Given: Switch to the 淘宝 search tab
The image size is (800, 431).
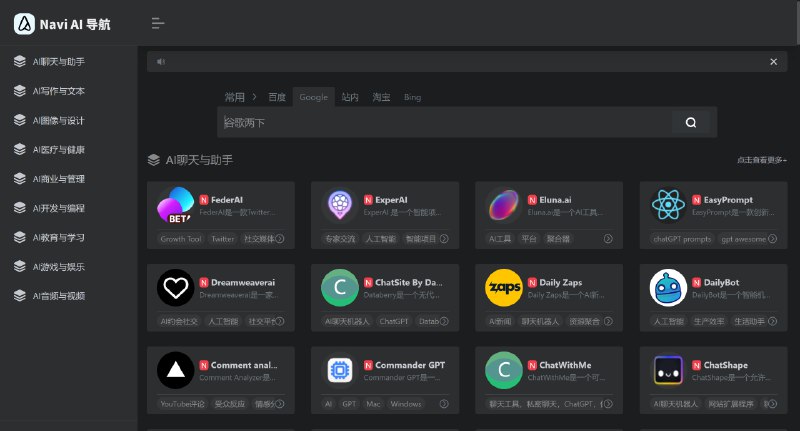Looking at the screenshot, I should click(381, 97).
